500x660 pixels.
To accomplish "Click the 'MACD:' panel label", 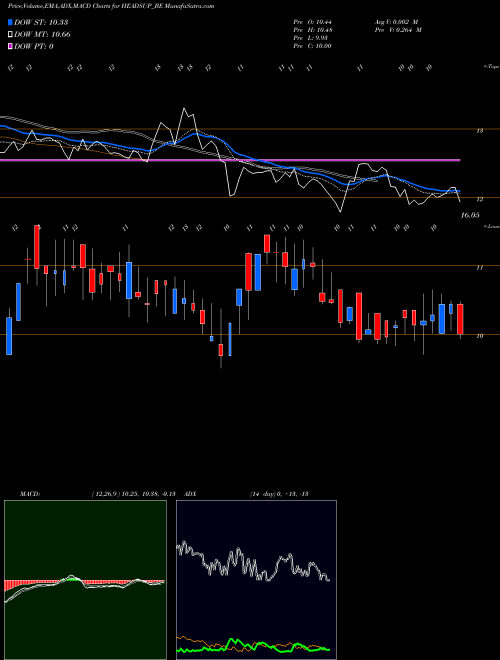I will (29, 494).
